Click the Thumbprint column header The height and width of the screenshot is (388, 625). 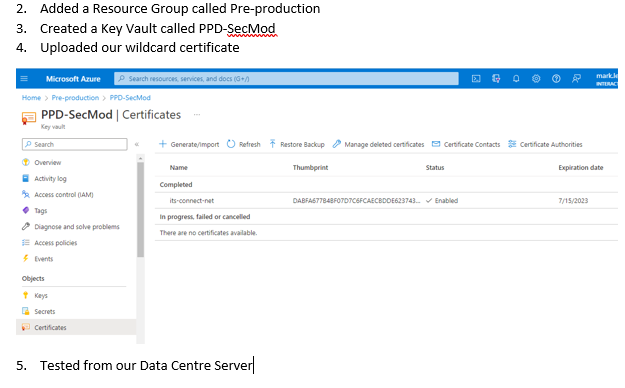tap(311, 167)
